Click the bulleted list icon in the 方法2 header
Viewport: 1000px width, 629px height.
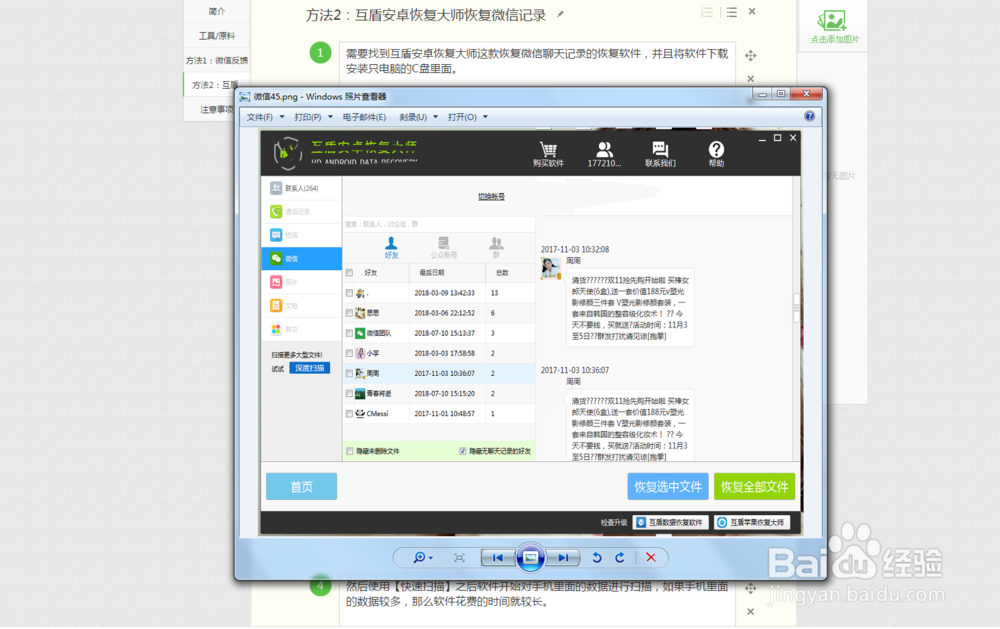pyautogui.click(x=732, y=12)
